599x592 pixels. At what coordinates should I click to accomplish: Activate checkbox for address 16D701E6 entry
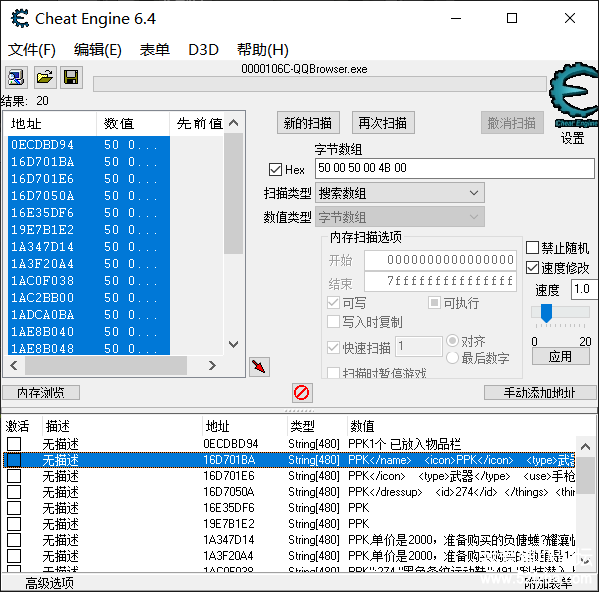click(14, 476)
